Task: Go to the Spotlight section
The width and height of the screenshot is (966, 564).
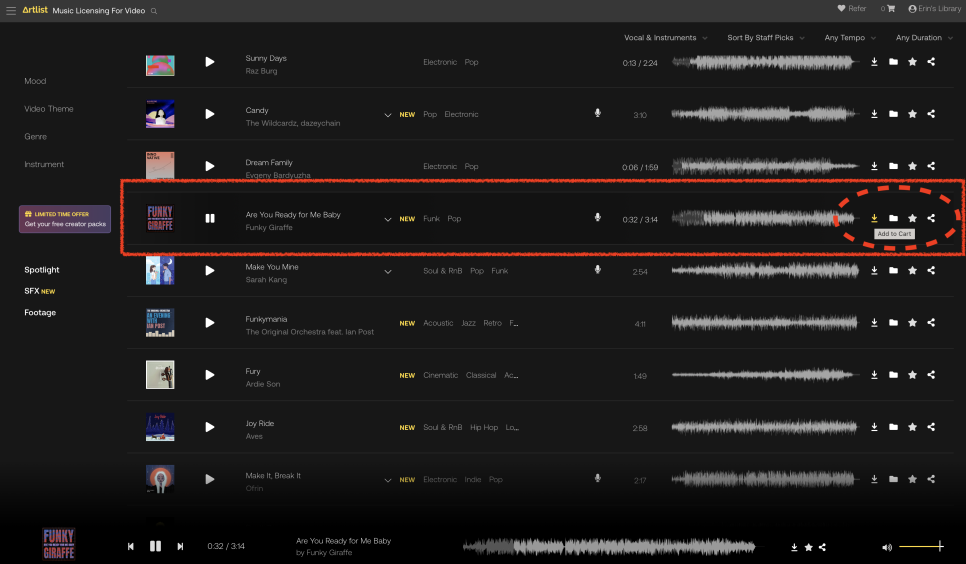Action: (x=42, y=270)
